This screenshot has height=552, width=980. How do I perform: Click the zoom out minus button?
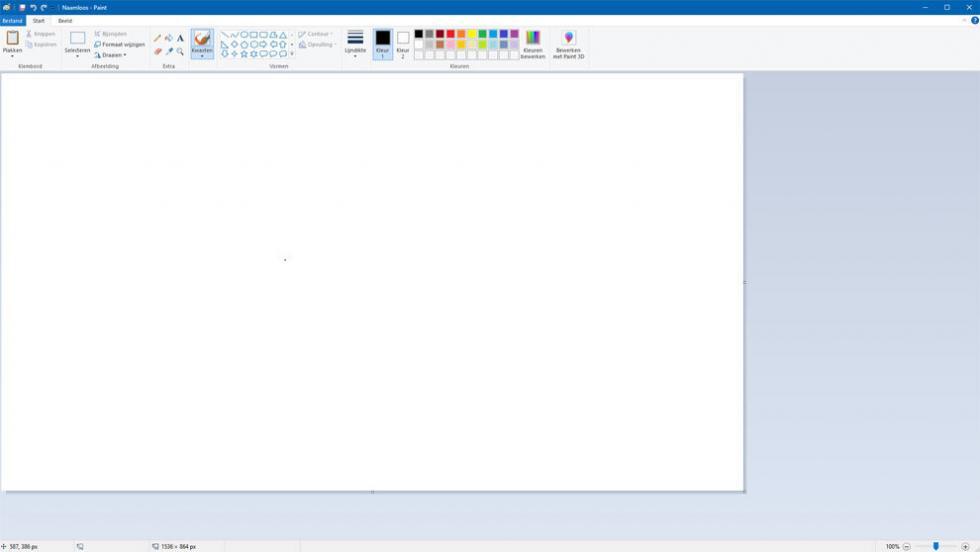(x=906, y=546)
